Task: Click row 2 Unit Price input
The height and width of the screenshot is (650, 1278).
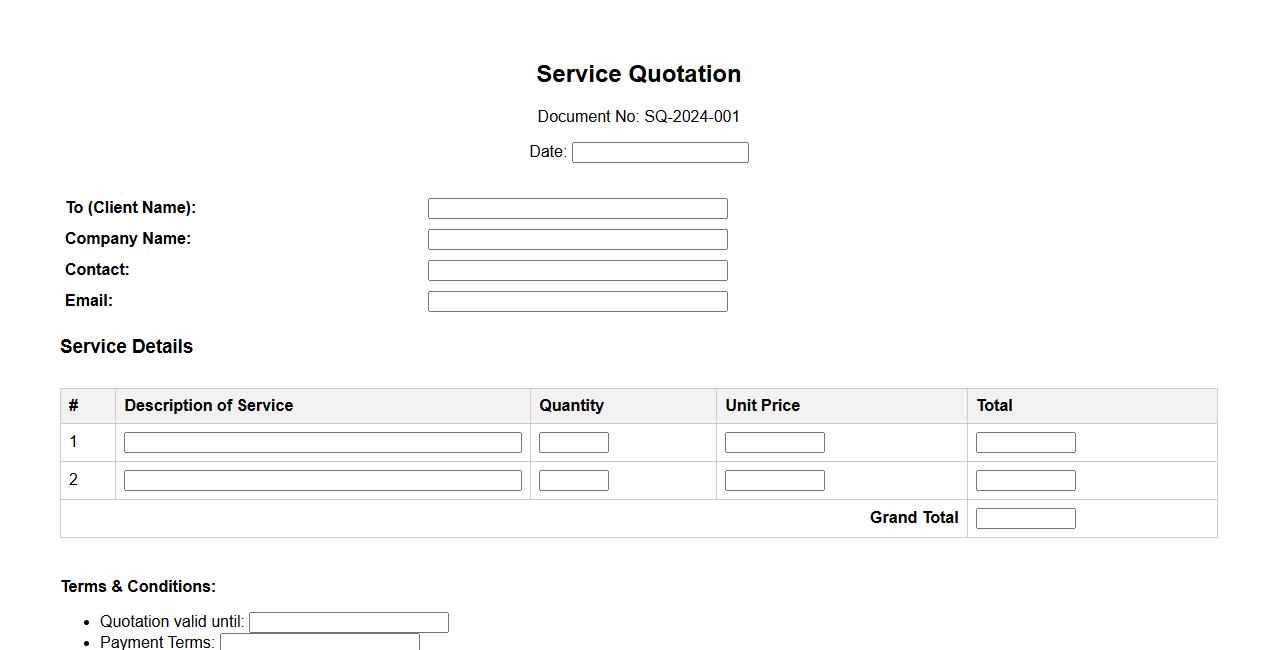Action: (x=774, y=480)
